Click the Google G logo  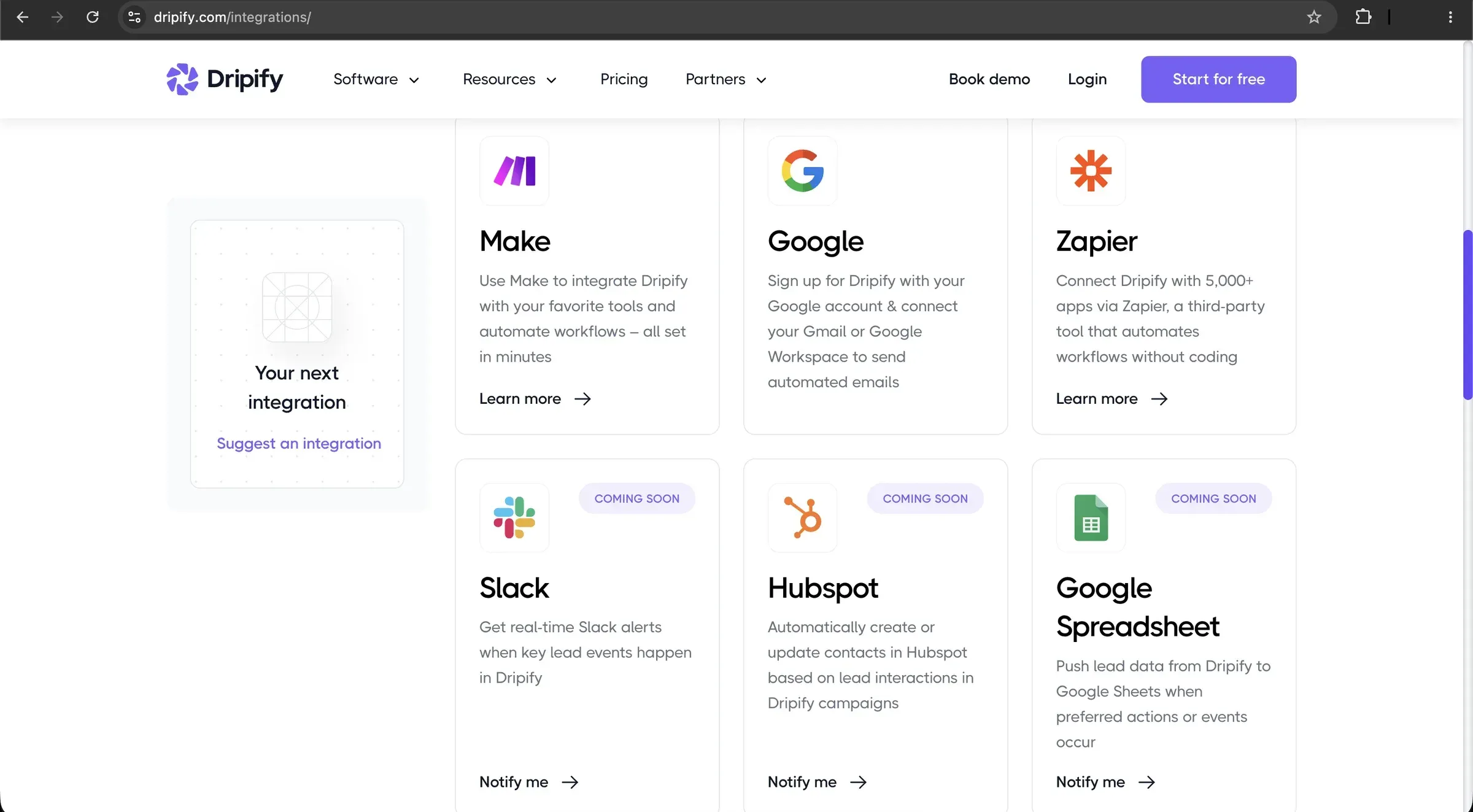[x=802, y=171]
